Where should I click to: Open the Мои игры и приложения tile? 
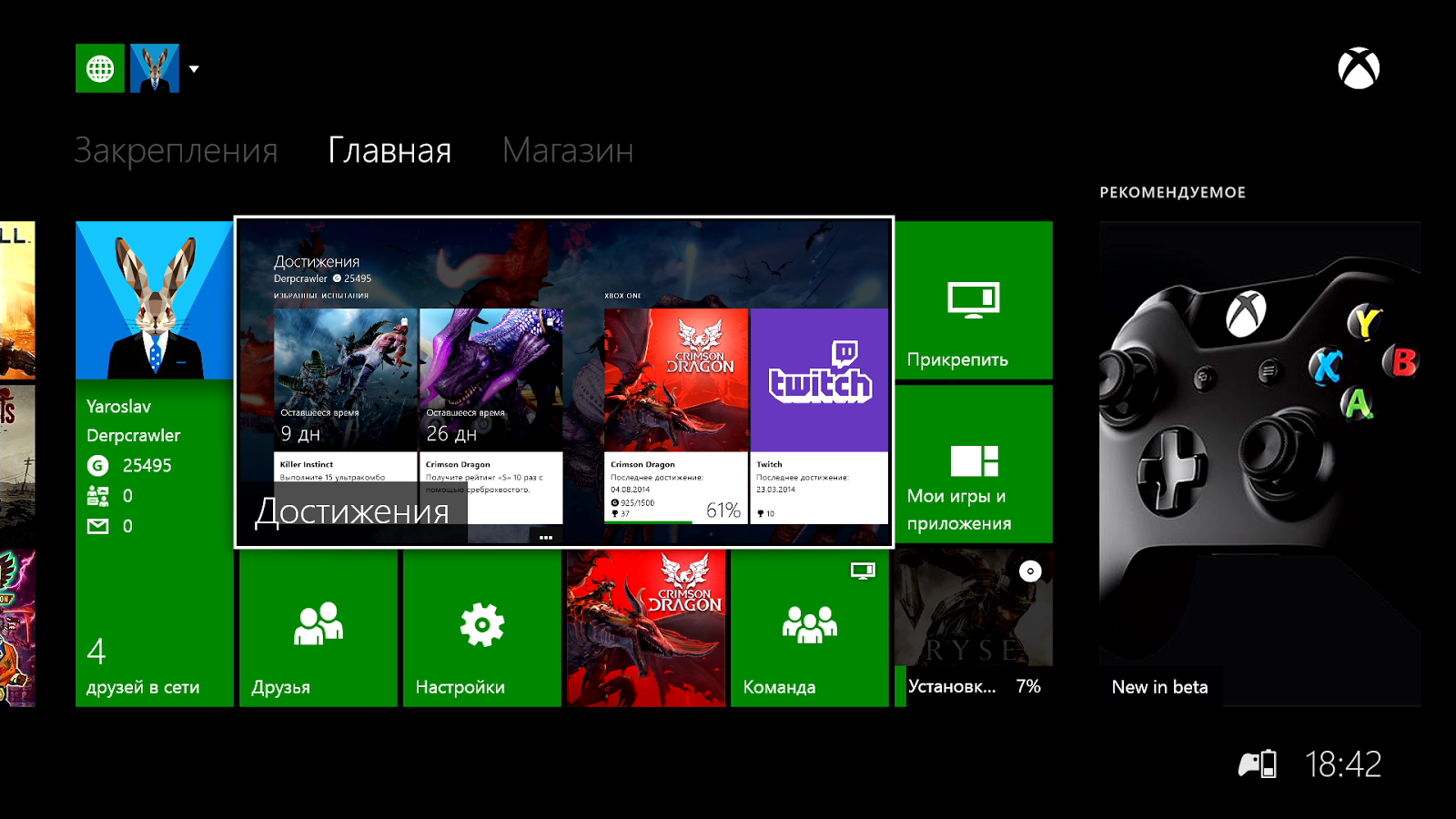click(x=974, y=464)
